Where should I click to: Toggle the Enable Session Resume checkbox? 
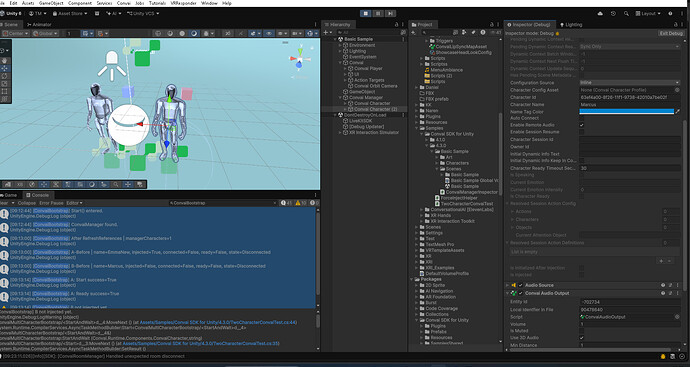tap(582, 132)
